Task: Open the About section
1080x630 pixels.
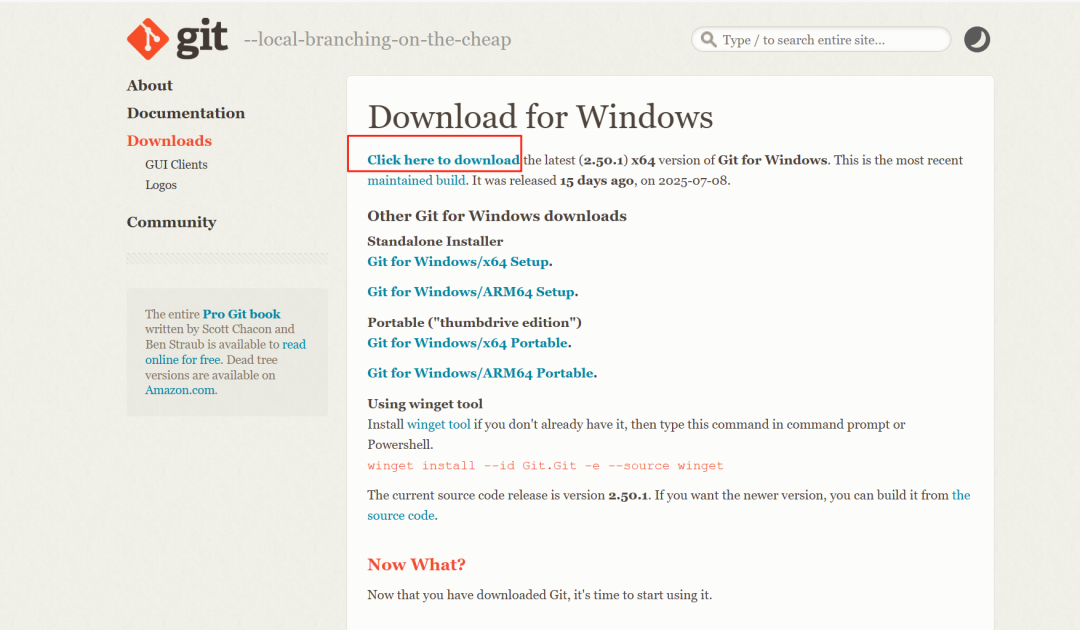Action: pos(149,85)
